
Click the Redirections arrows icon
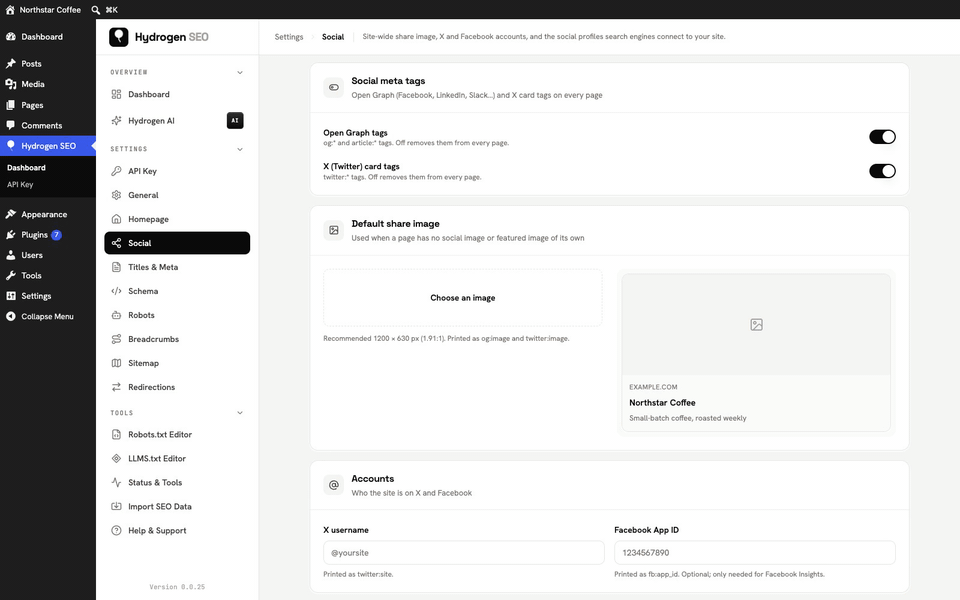point(116,387)
